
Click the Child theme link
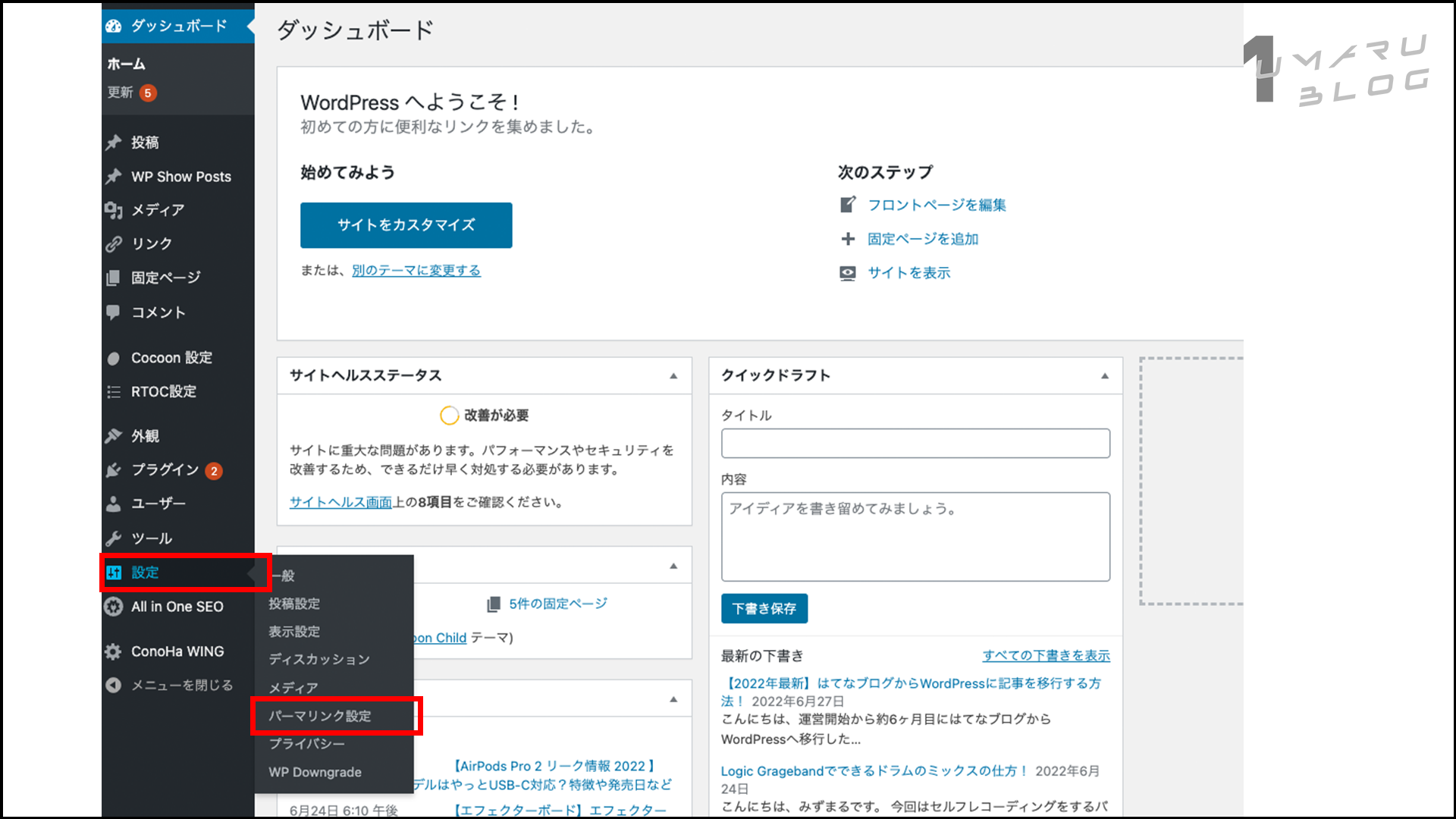pos(440,639)
